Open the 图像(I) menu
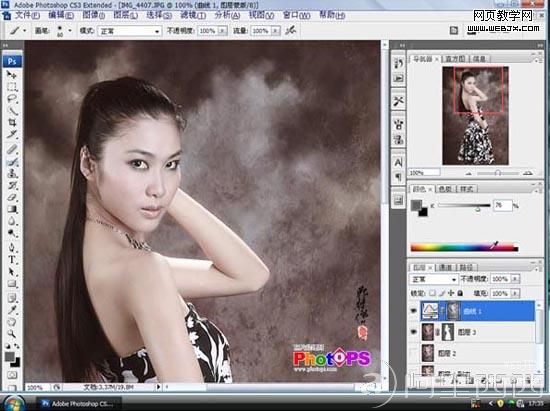The width and height of the screenshot is (550, 411). pos(93,15)
